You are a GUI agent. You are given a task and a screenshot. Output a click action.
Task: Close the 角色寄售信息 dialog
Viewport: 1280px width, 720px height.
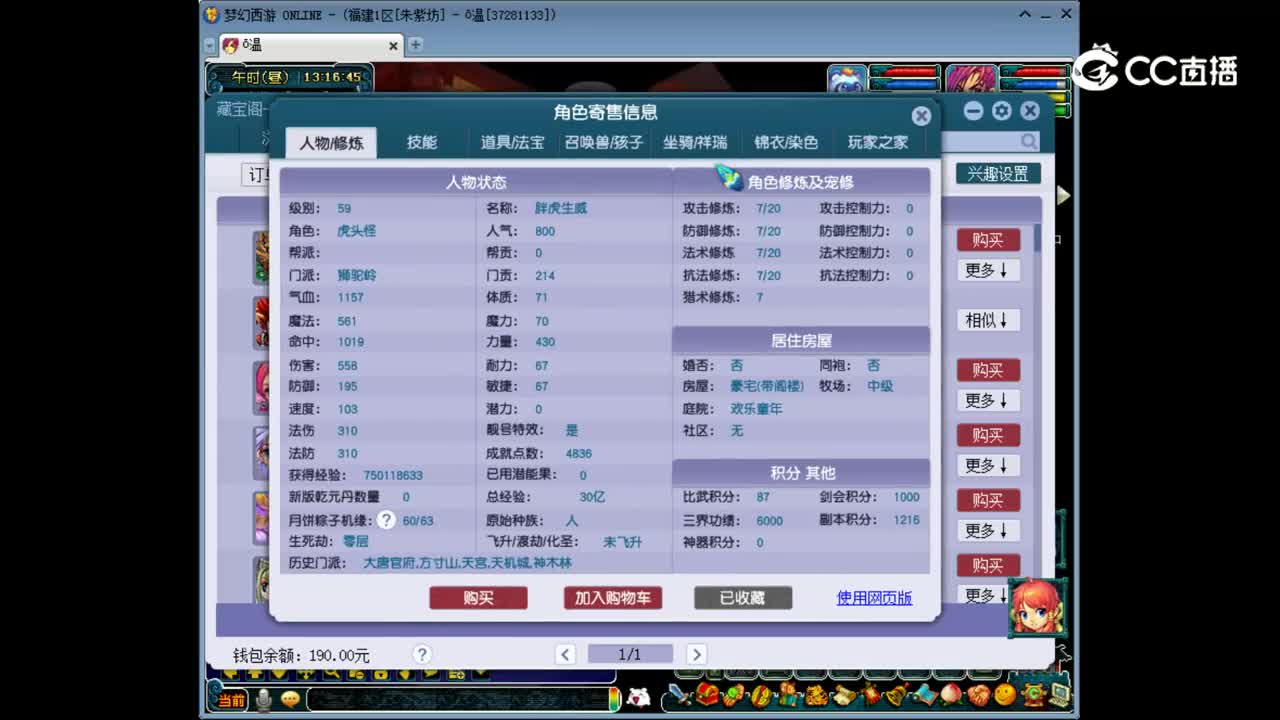pos(921,116)
